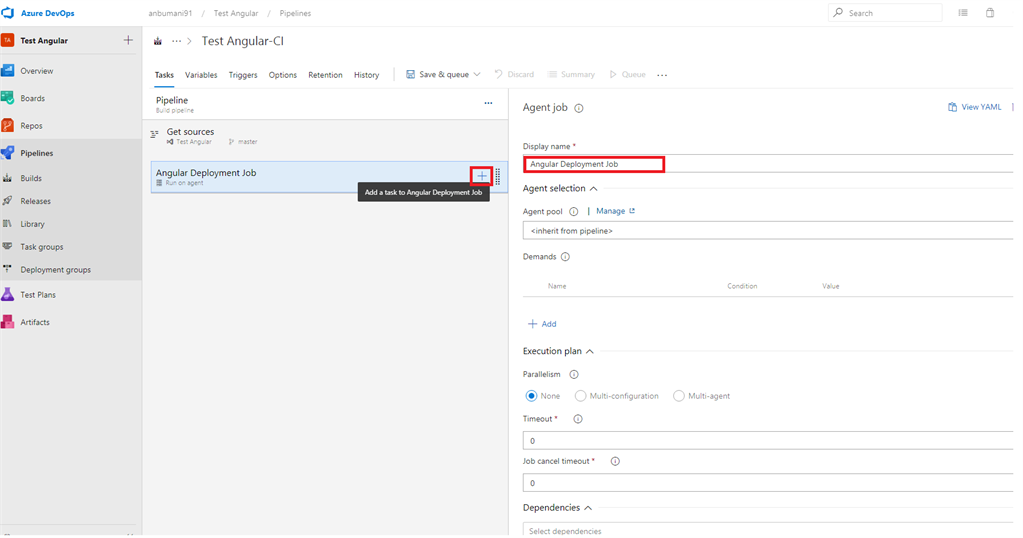
Task: Select Multi-configuration parallelism radio button
Action: [581, 396]
